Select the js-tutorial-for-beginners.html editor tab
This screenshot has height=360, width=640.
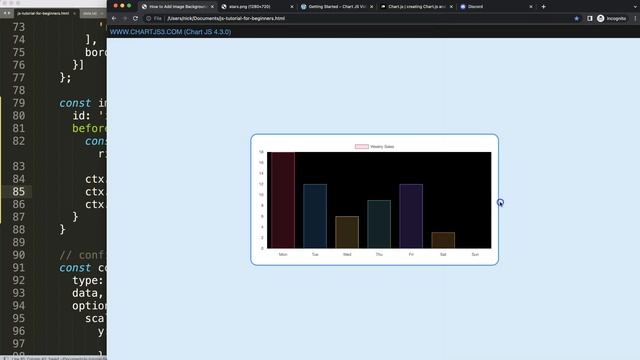pos(43,13)
